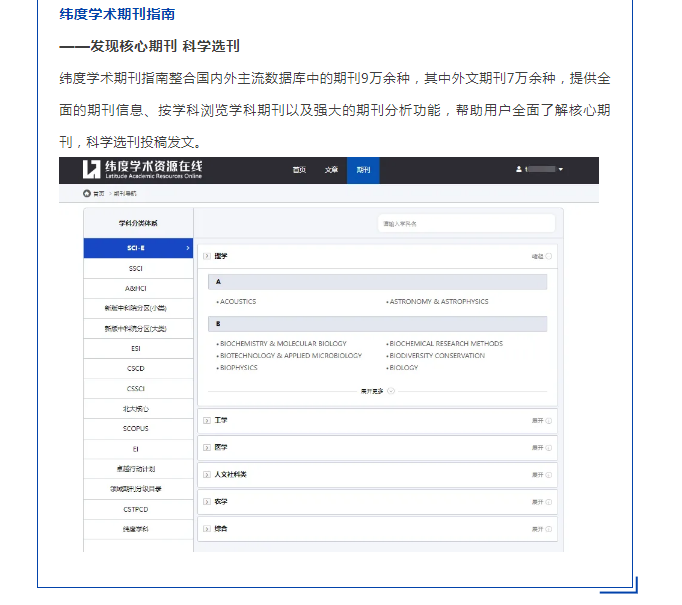
Task: Expand more subjects with 展开更多
Action: [377, 391]
